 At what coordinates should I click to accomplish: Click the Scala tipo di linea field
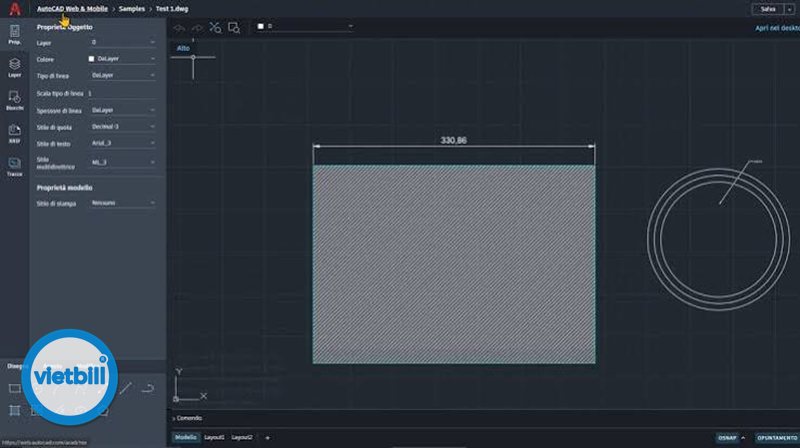click(121, 93)
